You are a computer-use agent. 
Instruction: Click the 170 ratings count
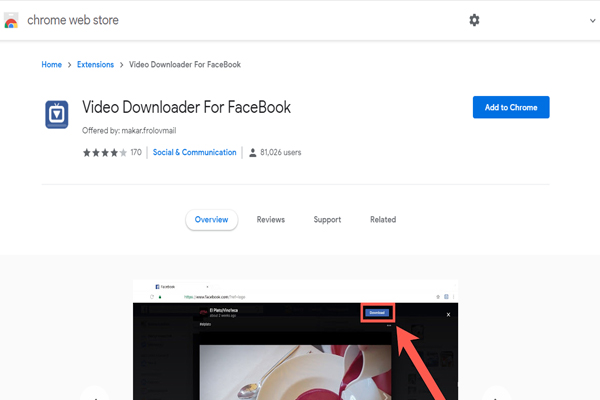click(136, 153)
